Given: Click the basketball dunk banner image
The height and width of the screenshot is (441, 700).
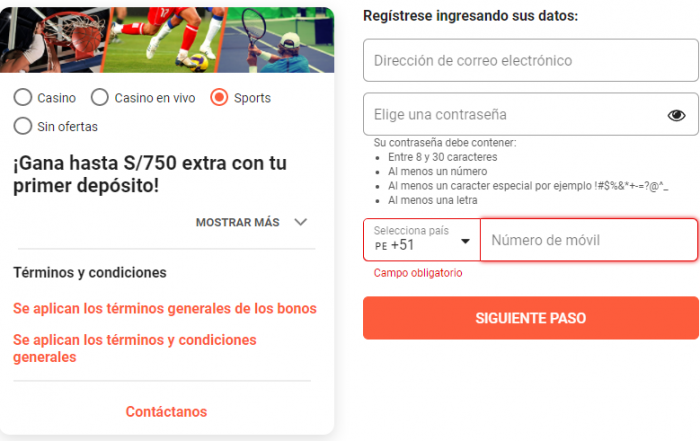Looking at the screenshot, I should [53, 40].
